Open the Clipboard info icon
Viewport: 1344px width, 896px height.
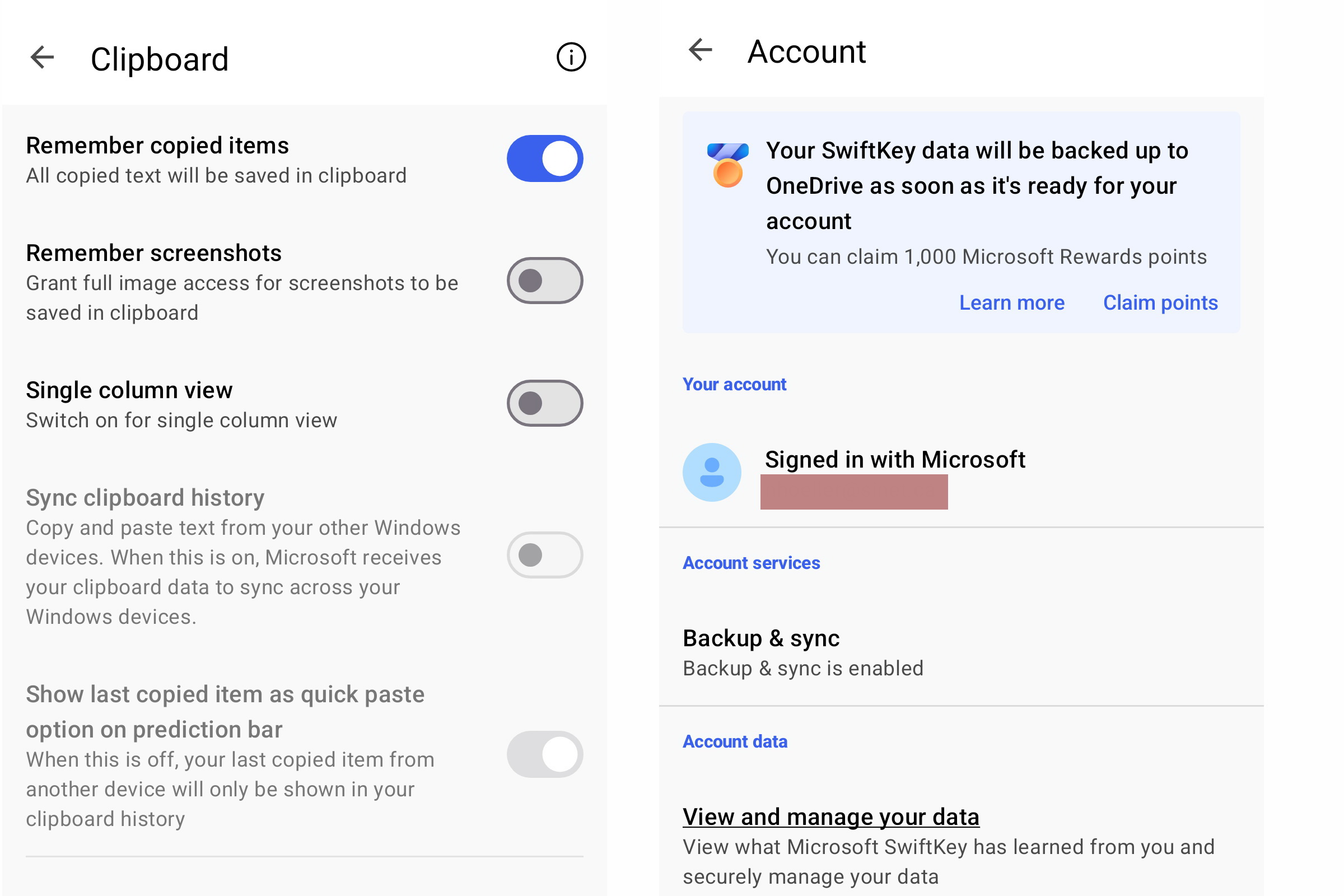(x=571, y=57)
